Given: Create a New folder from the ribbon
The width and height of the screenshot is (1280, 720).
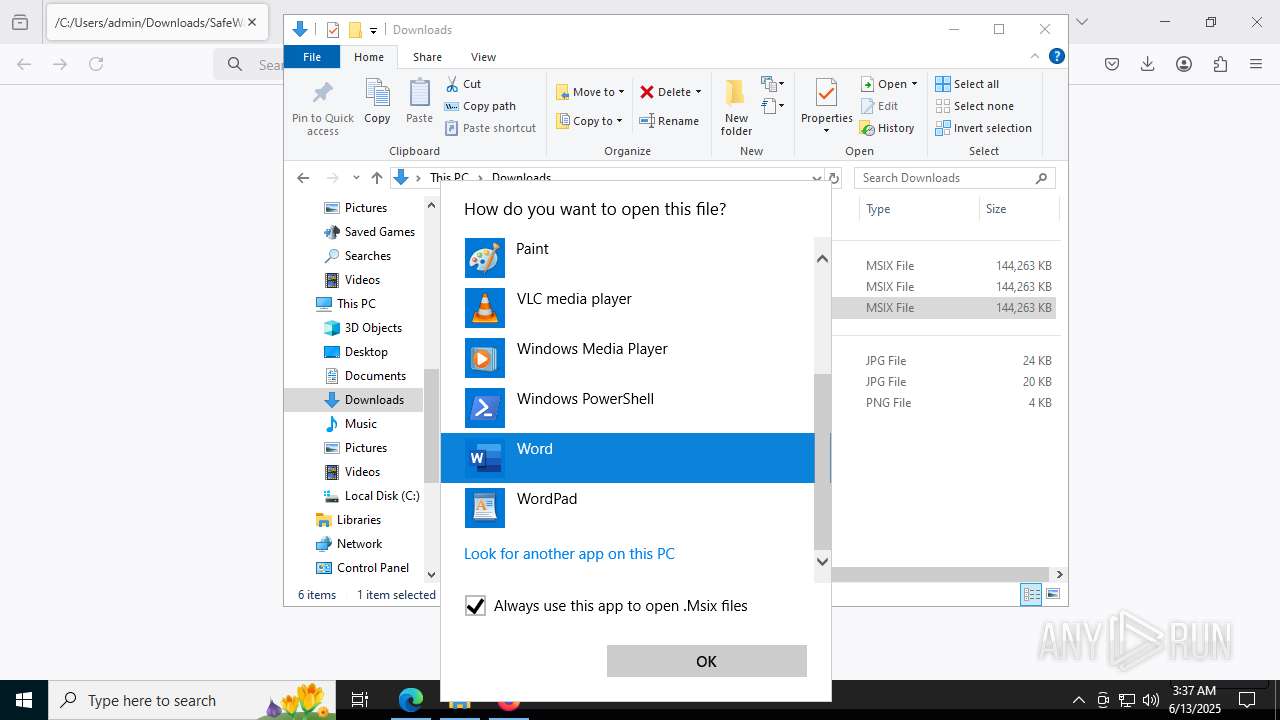Looking at the screenshot, I should [736, 108].
